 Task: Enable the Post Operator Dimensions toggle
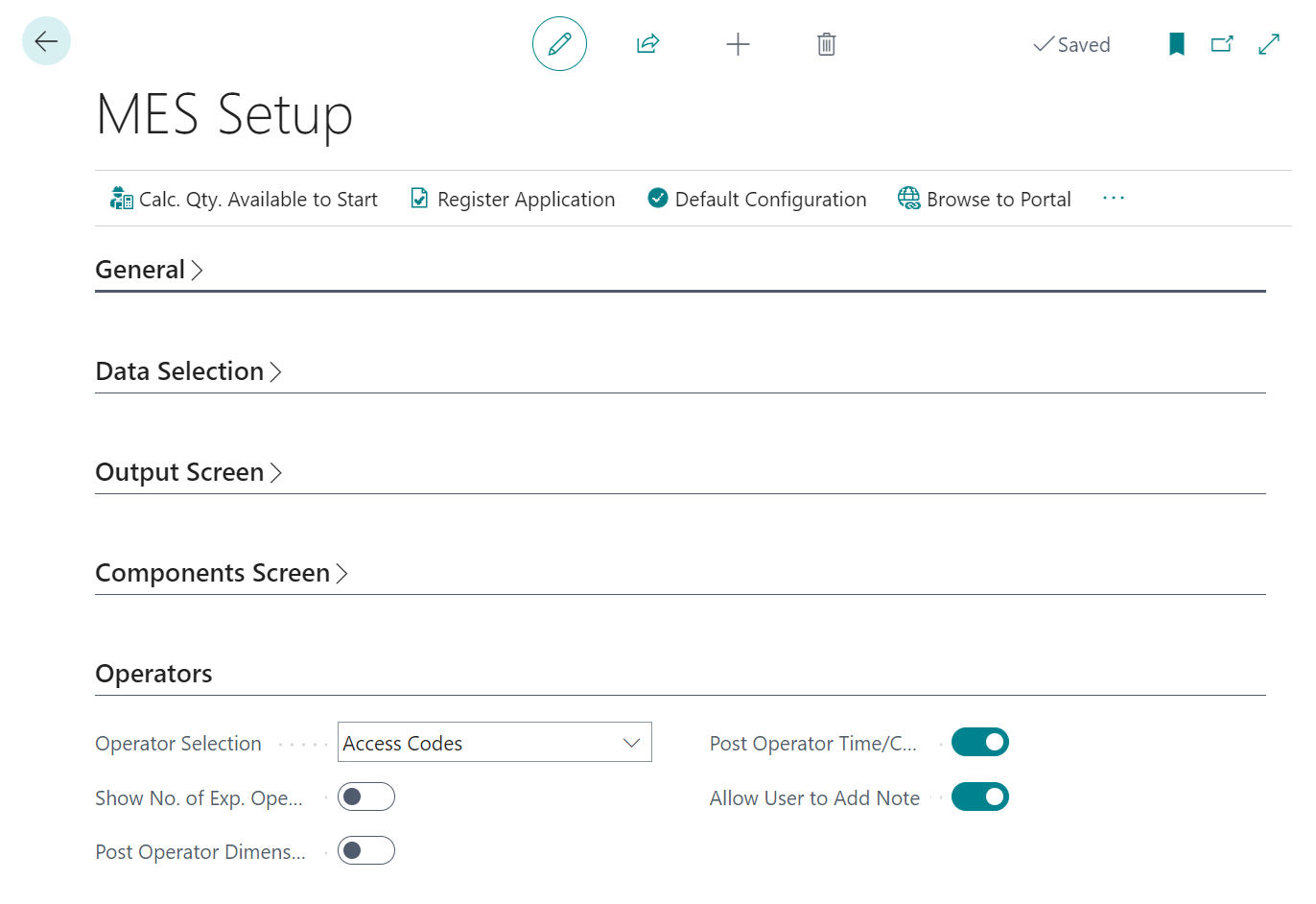pyautogui.click(x=366, y=850)
